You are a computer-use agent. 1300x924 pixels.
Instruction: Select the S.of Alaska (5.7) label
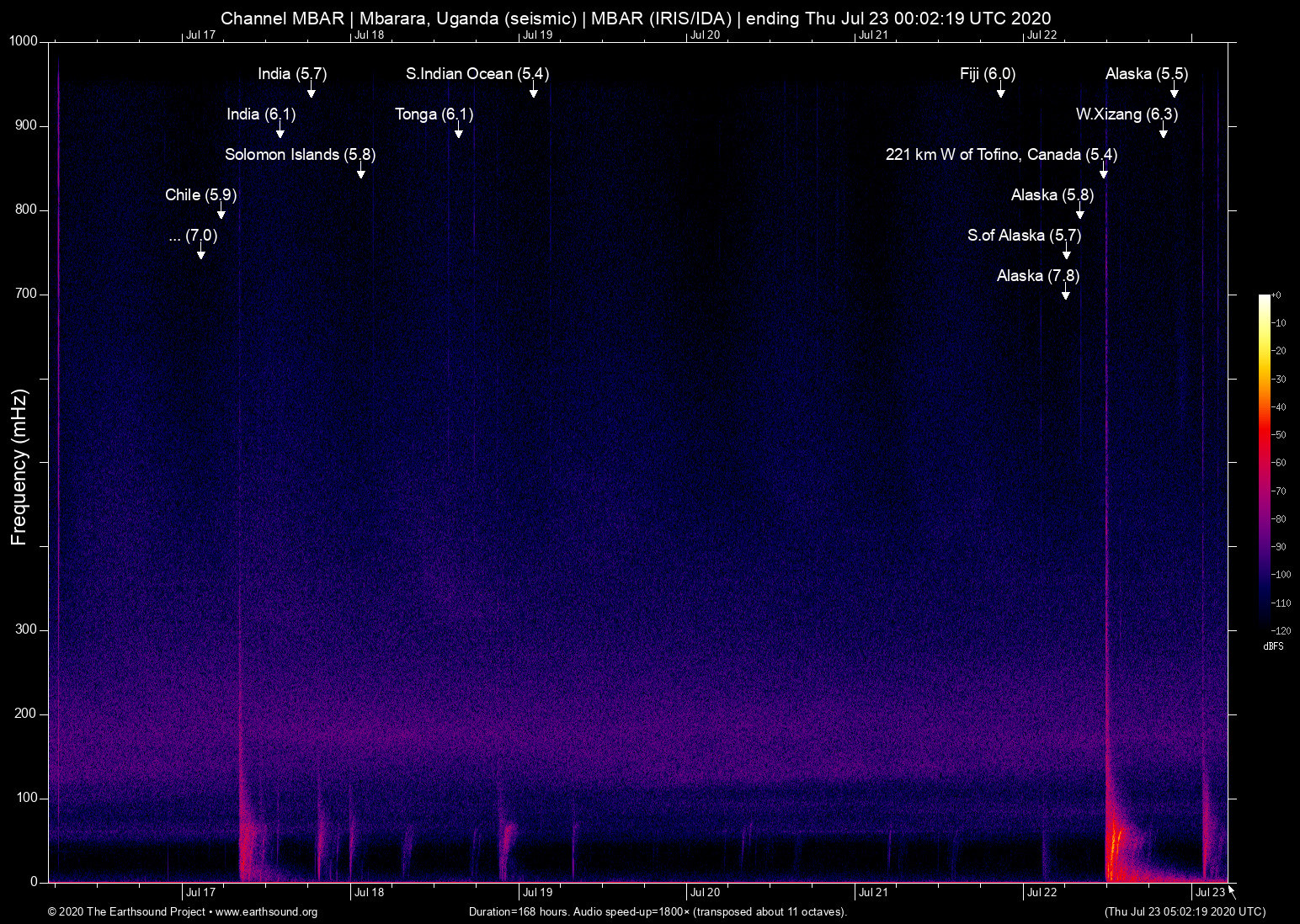(1024, 236)
